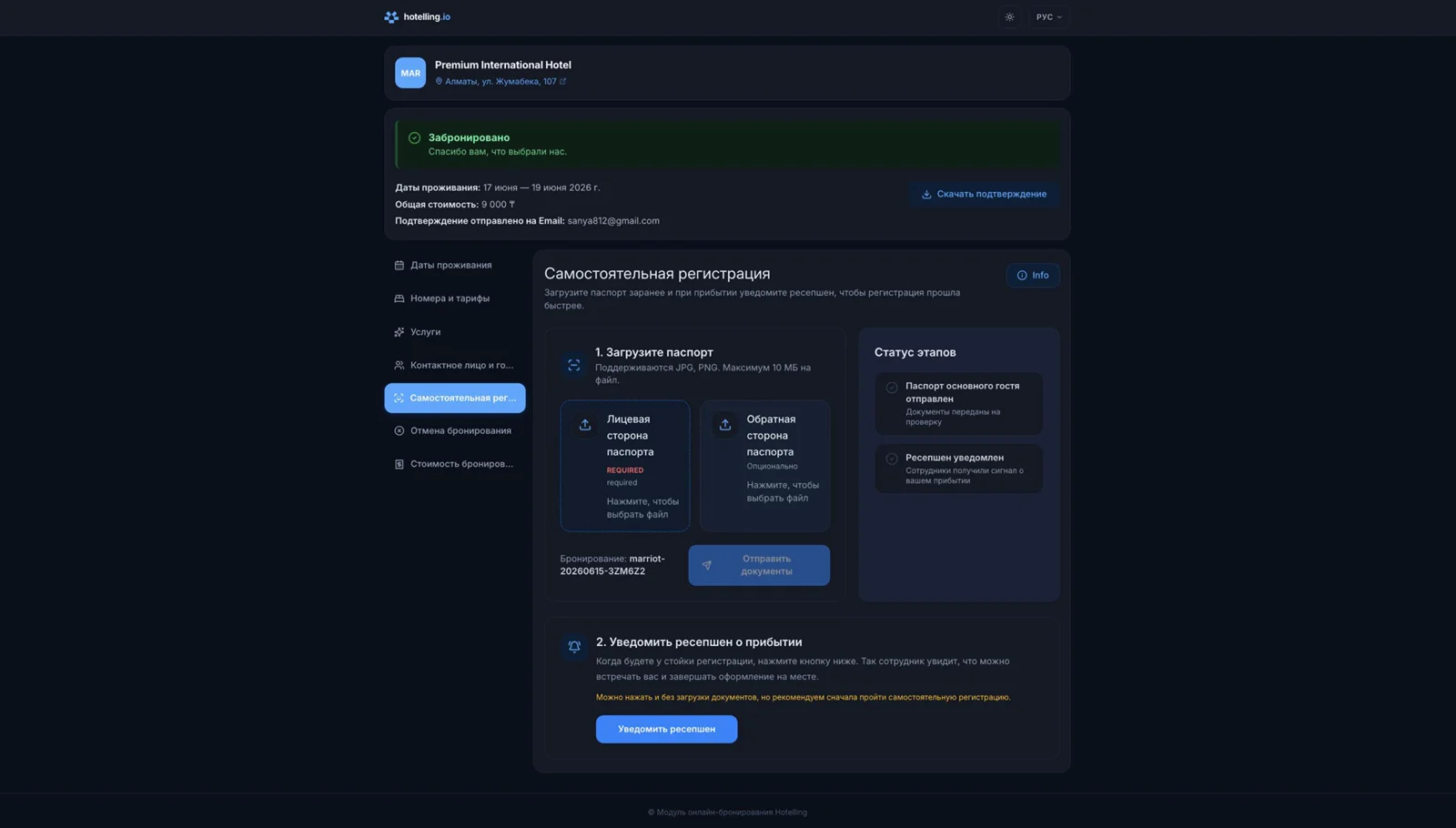Open the Info button
Image resolution: width=1456 pixels, height=828 pixels.
coord(1033,276)
